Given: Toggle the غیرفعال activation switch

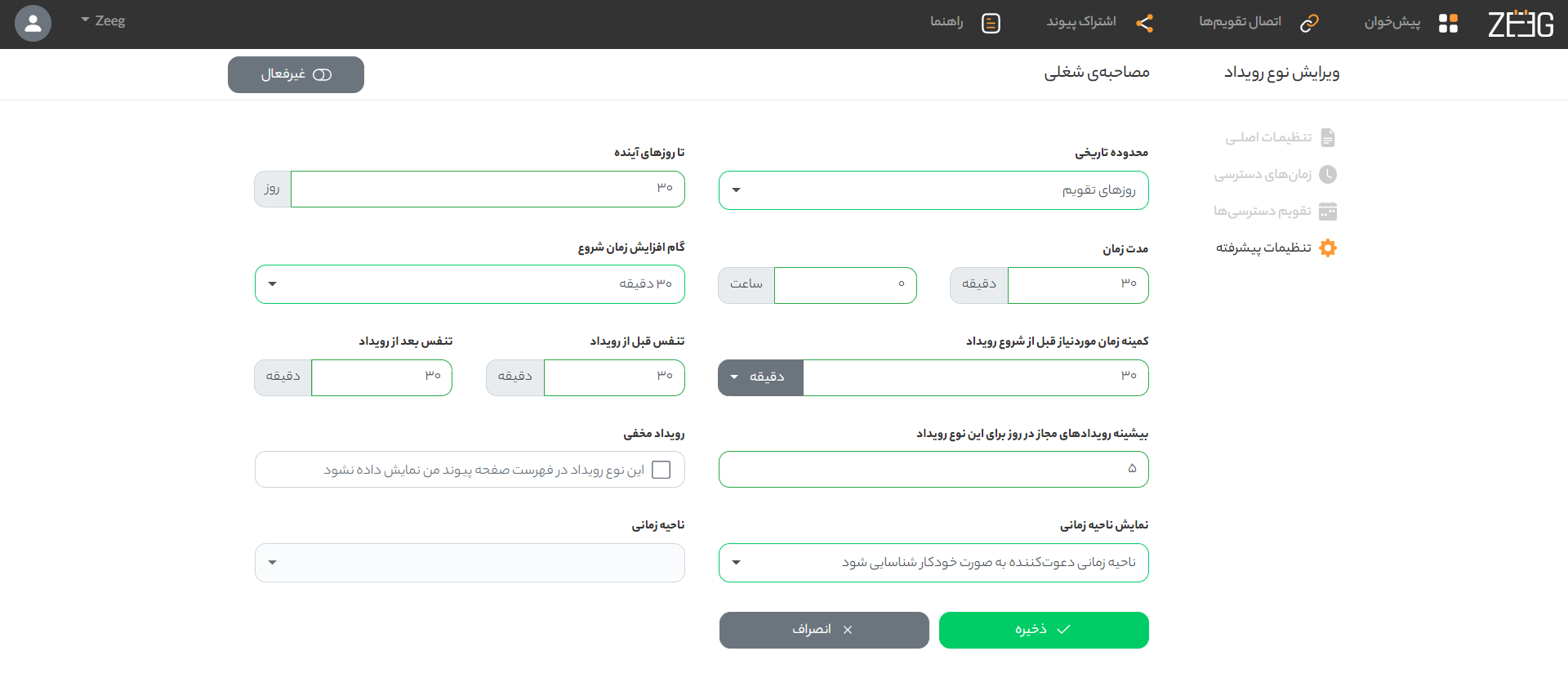Looking at the screenshot, I should tap(296, 74).
